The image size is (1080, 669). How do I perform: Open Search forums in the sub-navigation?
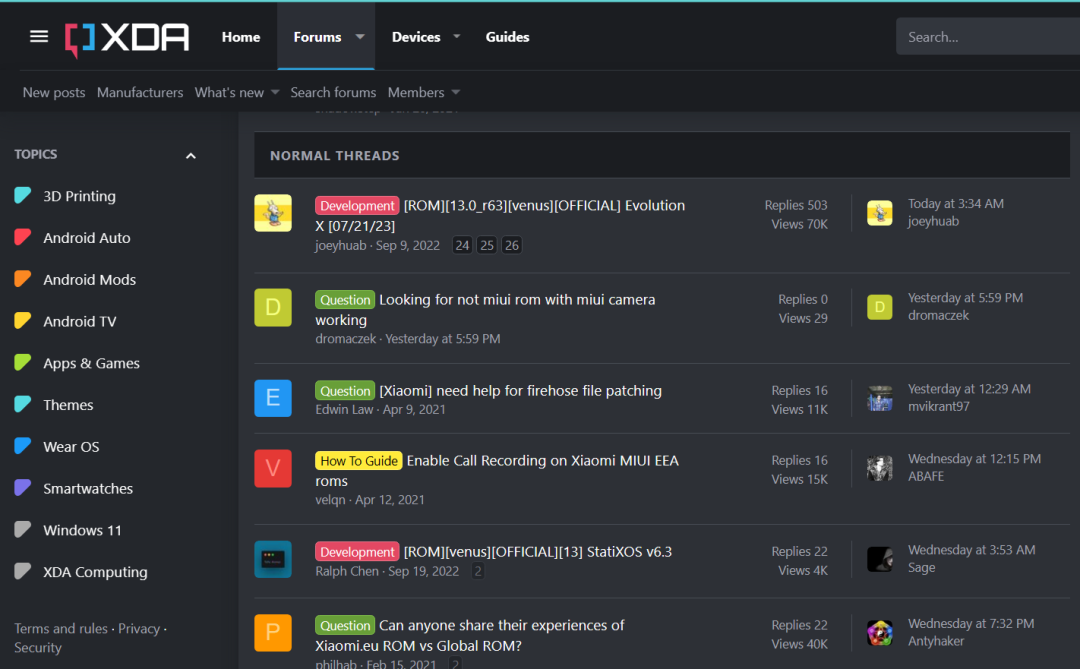[x=333, y=92]
